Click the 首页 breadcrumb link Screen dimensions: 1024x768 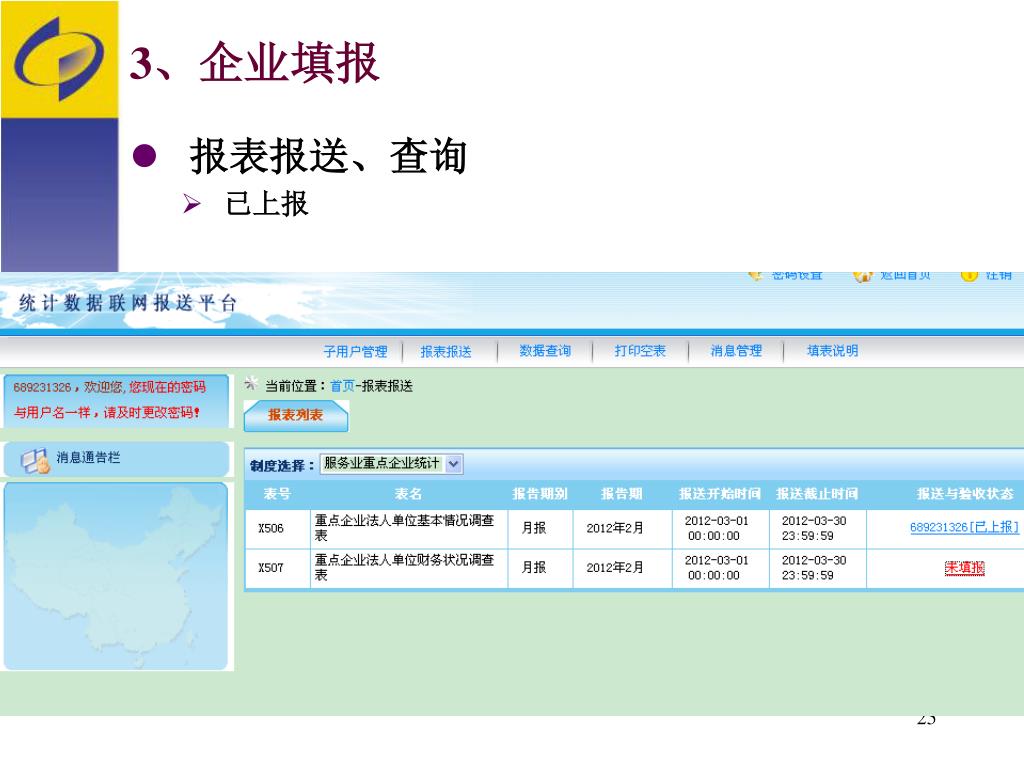[x=342, y=386]
